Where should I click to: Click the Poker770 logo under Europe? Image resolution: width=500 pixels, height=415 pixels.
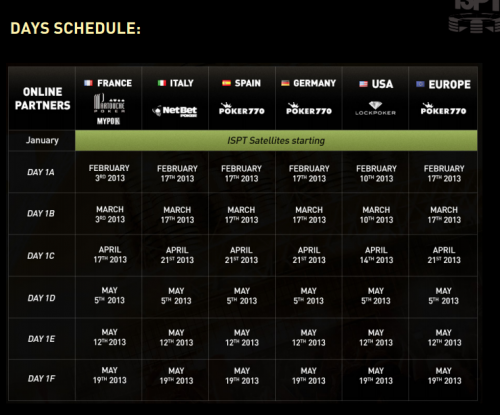(443, 109)
